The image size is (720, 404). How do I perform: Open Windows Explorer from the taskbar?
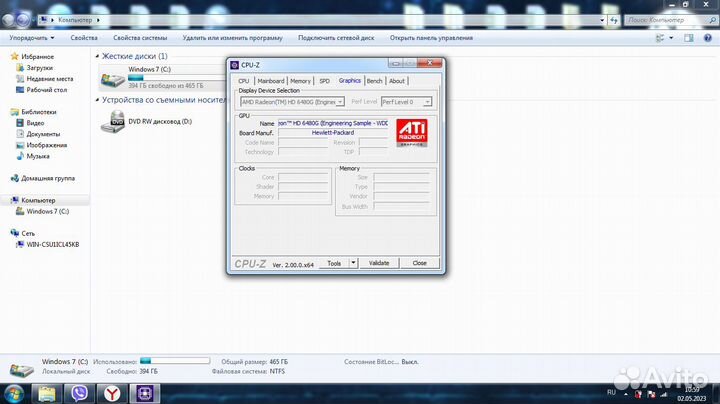(48, 393)
